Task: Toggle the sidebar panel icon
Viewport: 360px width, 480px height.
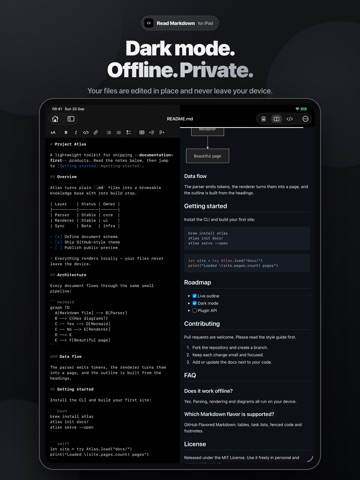Action: (x=71, y=119)
